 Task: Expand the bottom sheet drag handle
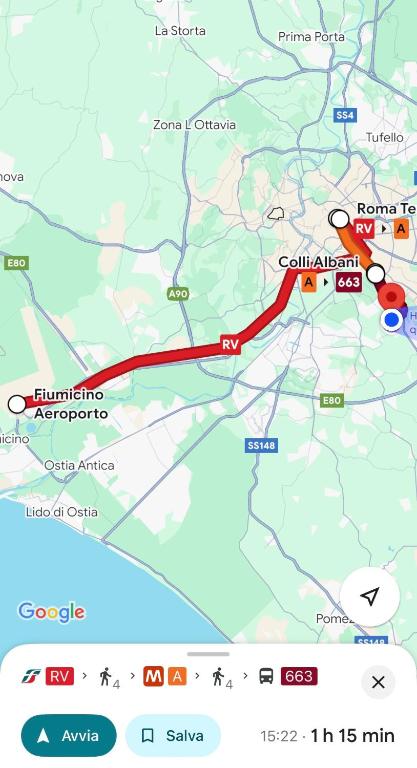[x=208, y=654]
